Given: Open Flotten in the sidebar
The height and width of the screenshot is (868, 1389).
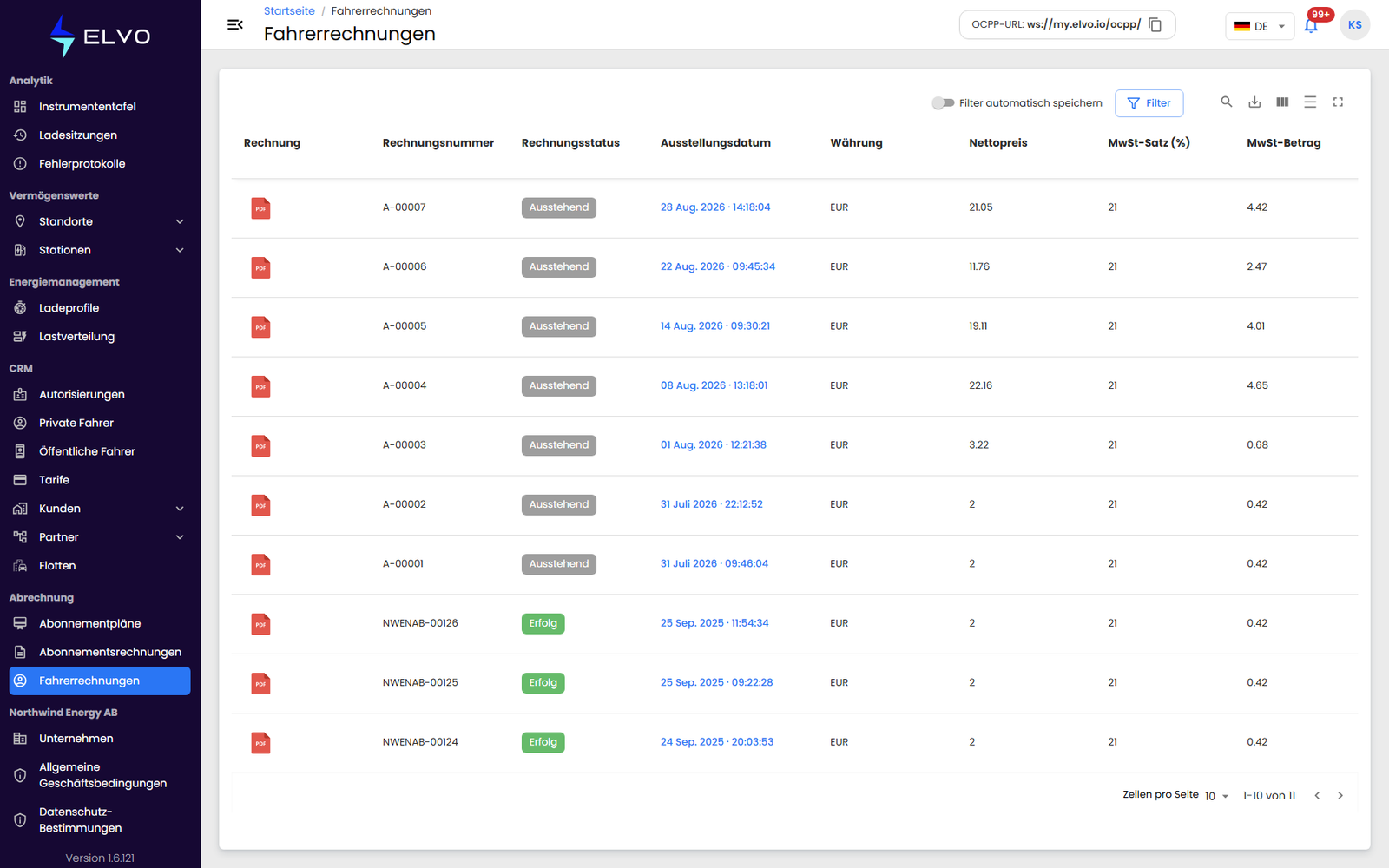Looking at the screenshot, I should pyautogui.click(x=100, y=566).
